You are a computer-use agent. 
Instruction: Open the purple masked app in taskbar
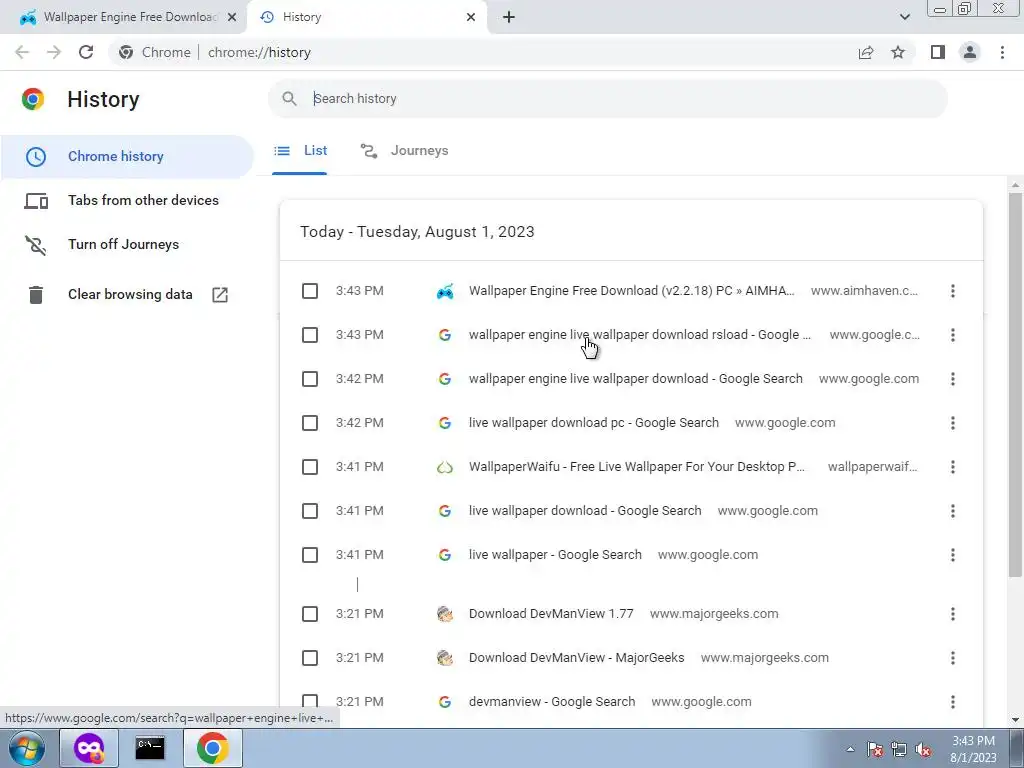pyautogui.click(x=88, y=748)
